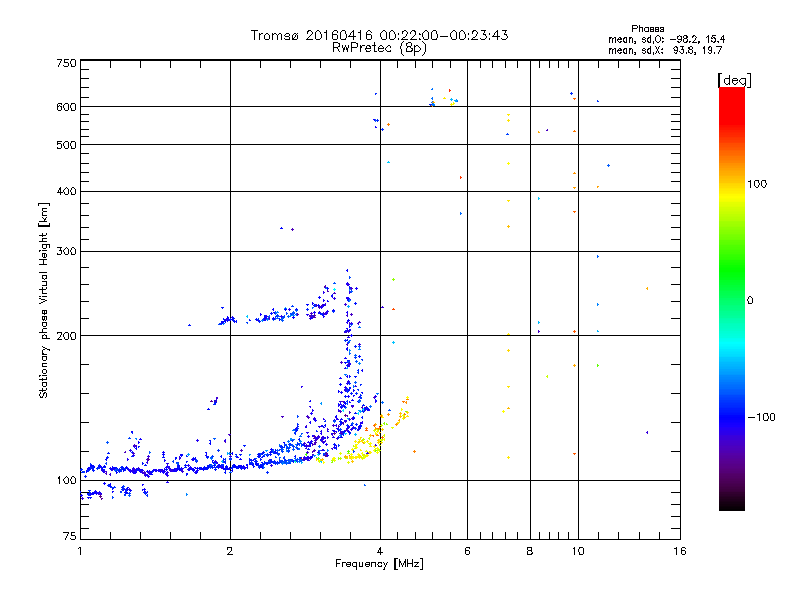Click the y-axis tick label '400'
Viewport: 800px width, 600px height.
click(66, 192)
